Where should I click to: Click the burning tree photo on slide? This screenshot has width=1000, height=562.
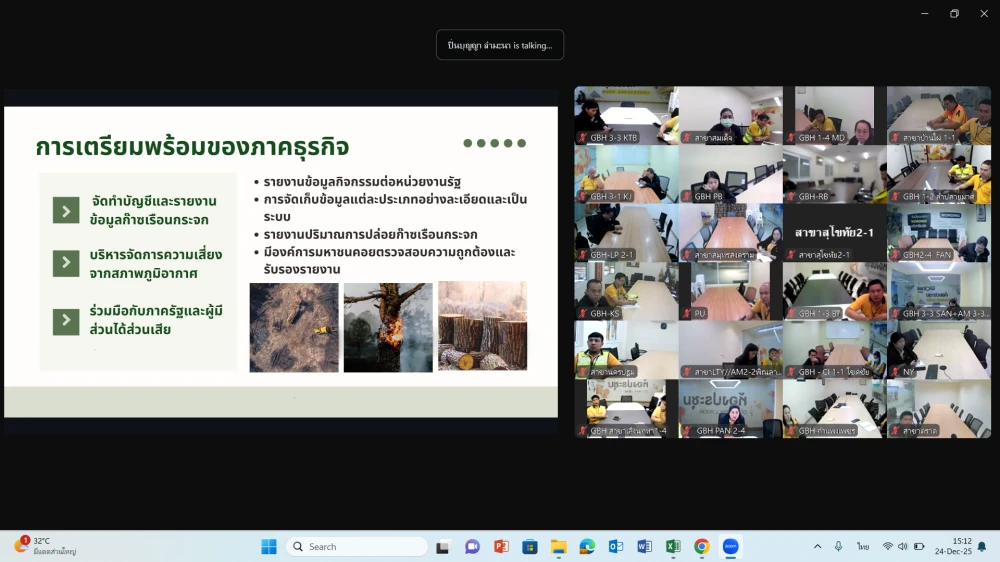coord(388,327)
